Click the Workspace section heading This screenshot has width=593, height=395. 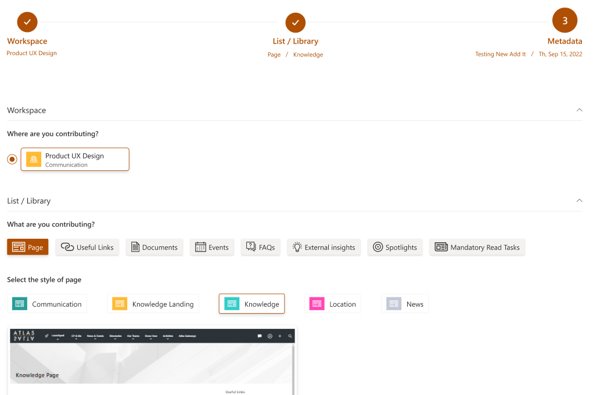click(x=26, y=110)
